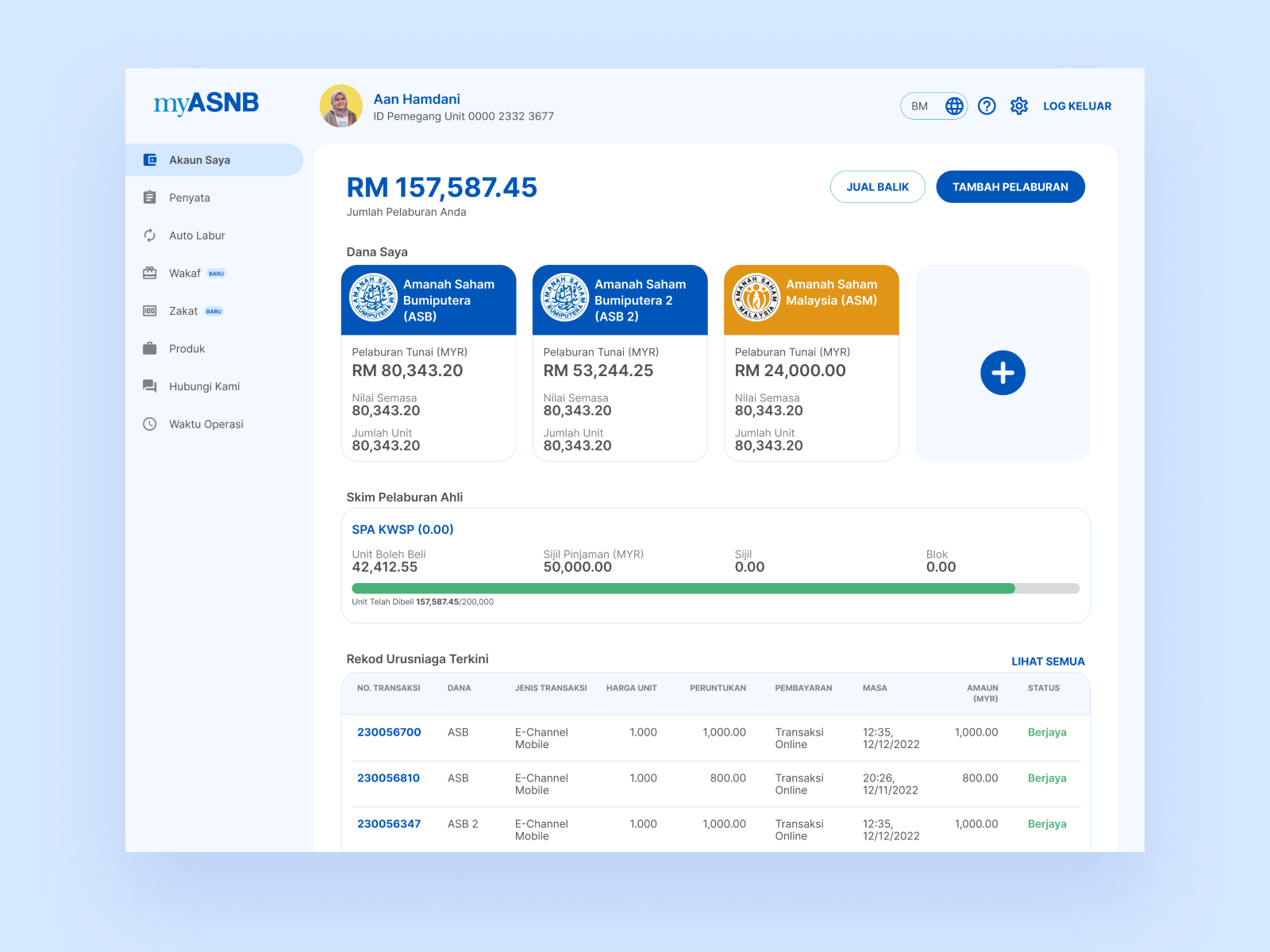Click Aan Hamdani profile avatar
This screenshot has width=1270, height=952.
point(341,106)
